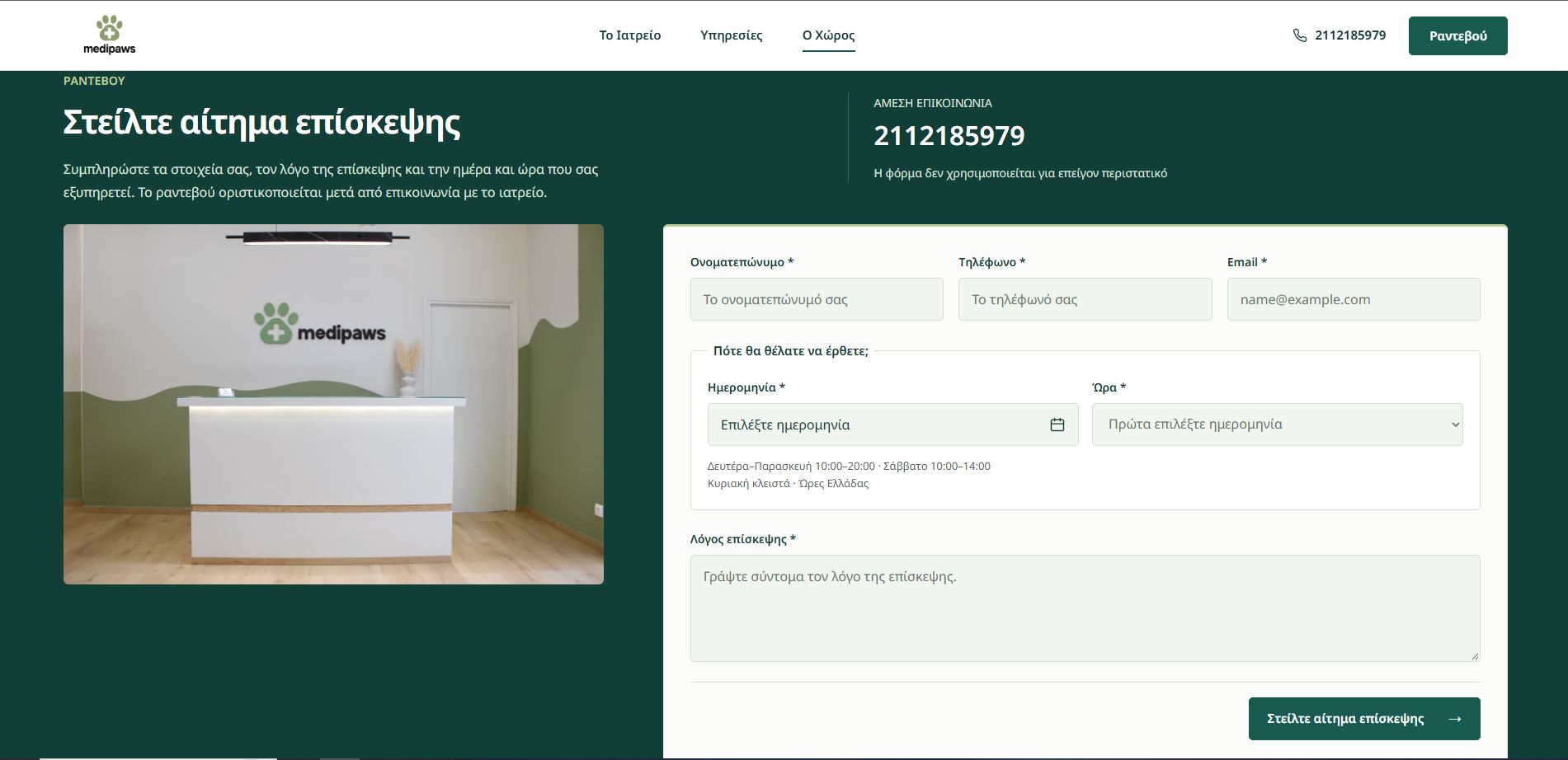Click the Λόγος επίσκεψης * label

[x=743, y=539]
